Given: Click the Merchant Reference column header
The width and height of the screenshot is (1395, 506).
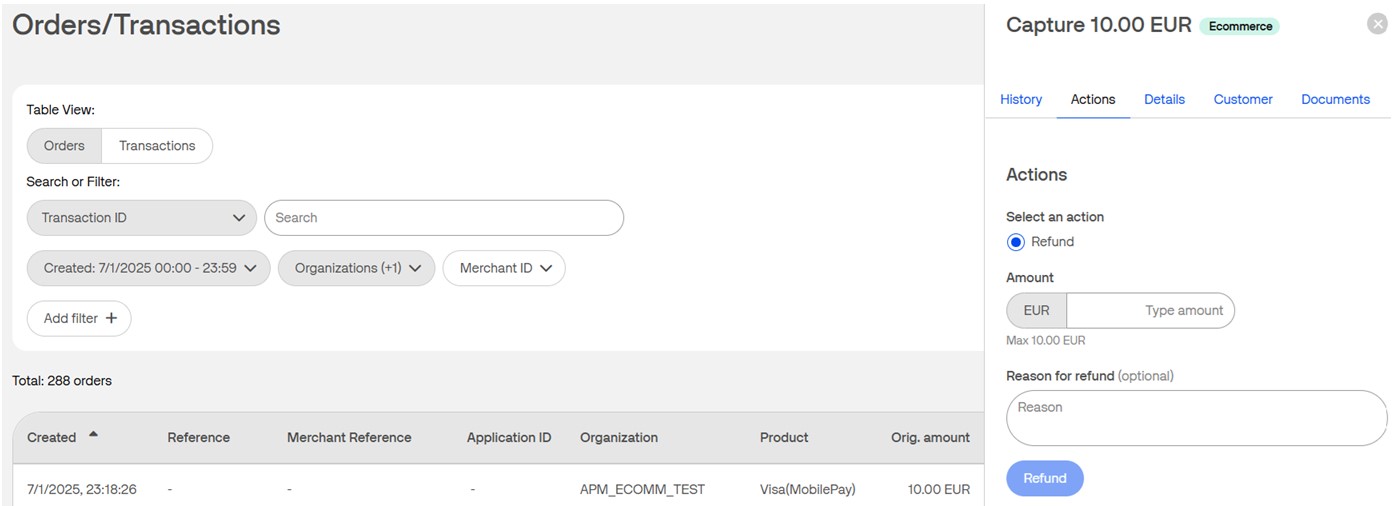Looking at the screenshot, I should point(349,438).
